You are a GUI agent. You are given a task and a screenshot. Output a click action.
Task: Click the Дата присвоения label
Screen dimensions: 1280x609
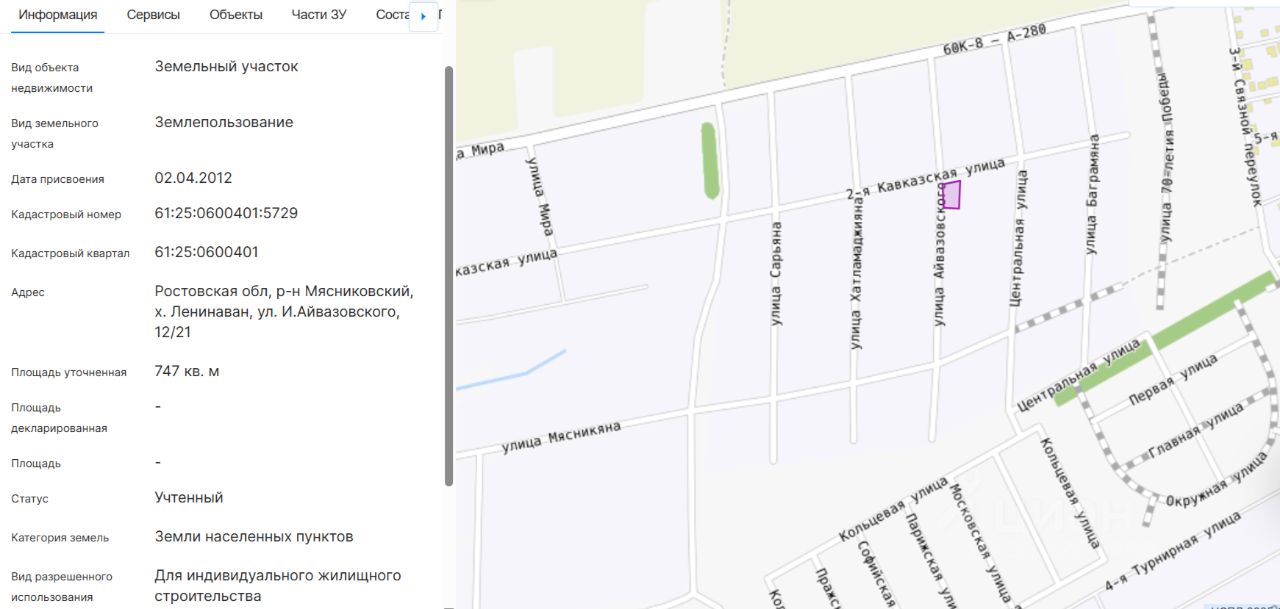coord(57,179)
